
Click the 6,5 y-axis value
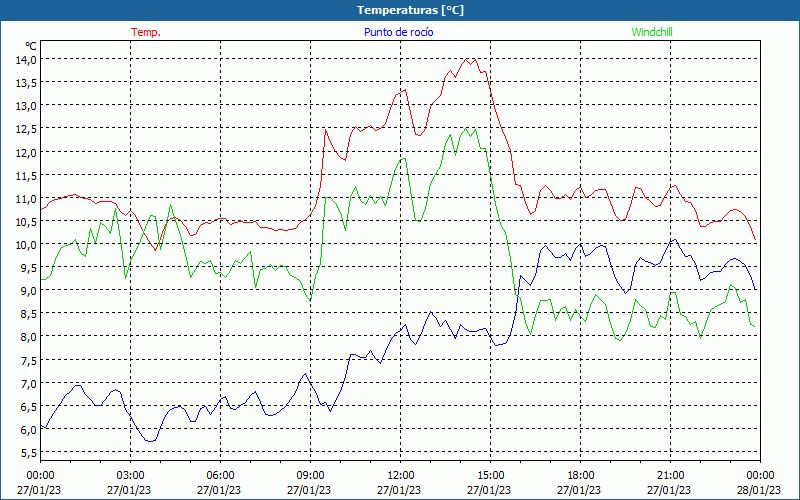click(x=28, y=406)
